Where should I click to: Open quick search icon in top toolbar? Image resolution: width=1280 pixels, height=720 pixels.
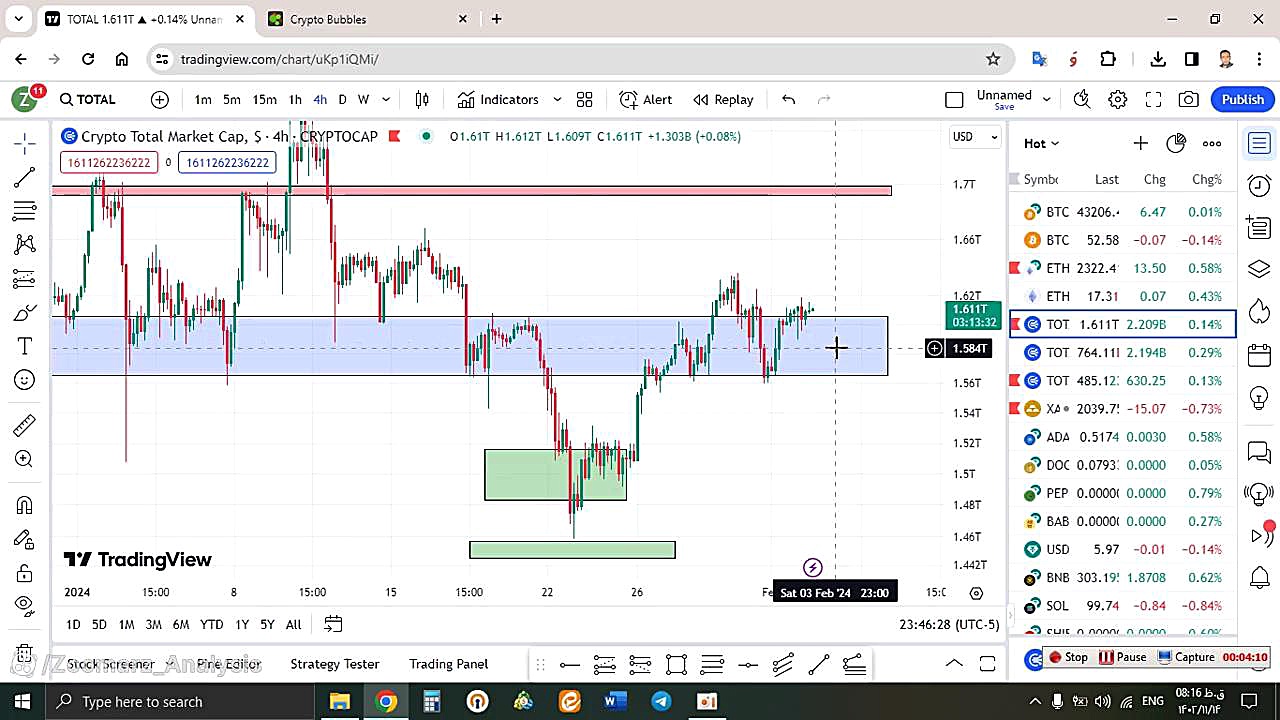pos(1082,99)
